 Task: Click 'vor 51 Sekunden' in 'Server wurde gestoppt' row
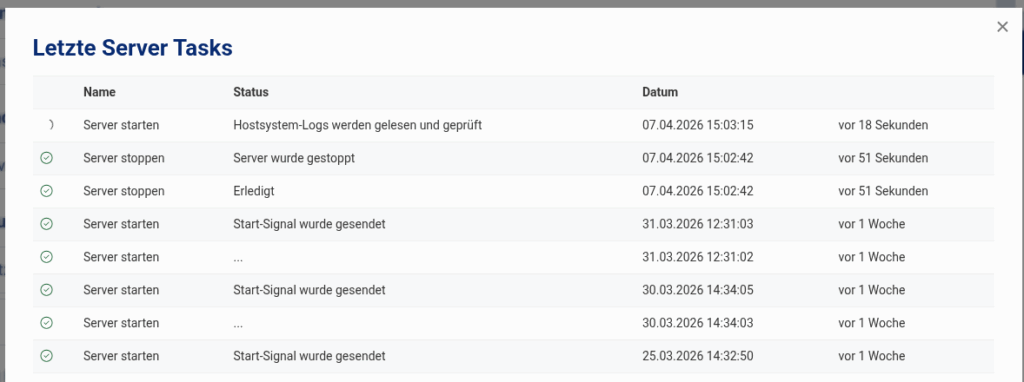click(x=883, y=158)
